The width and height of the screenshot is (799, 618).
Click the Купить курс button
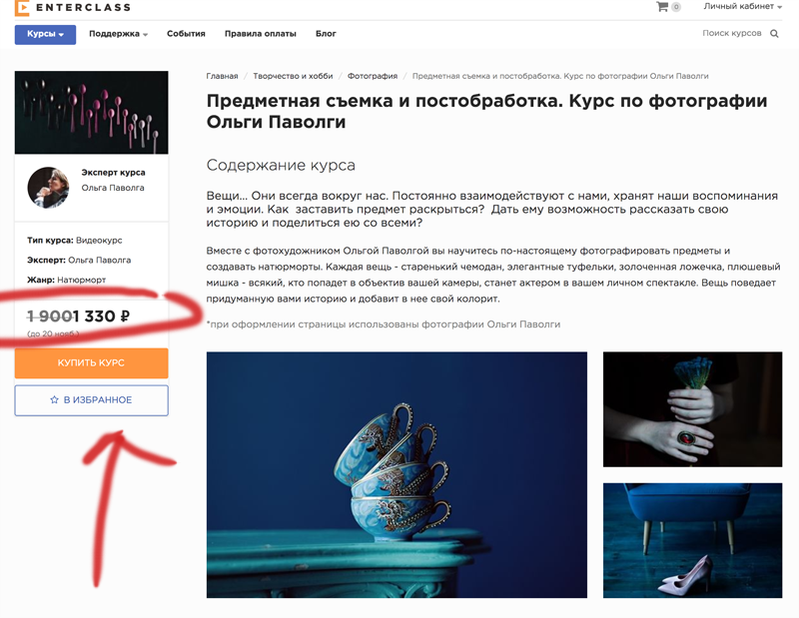(x=91, y=363)
